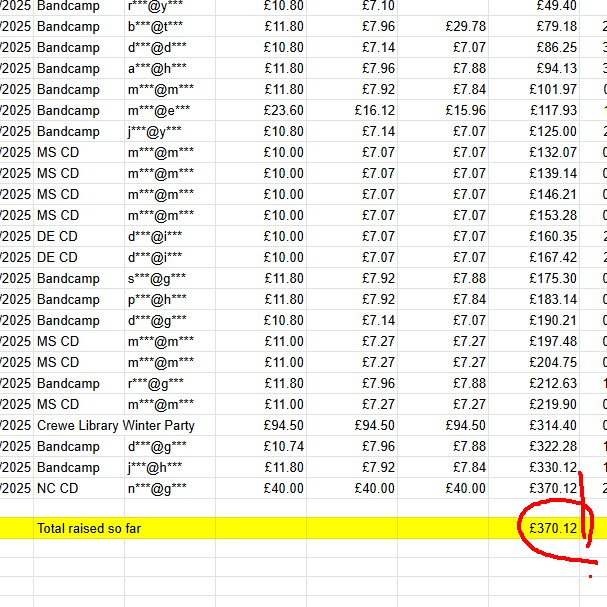Select the yellow 'Total raised so far' cell
Viewport: 607px width, 607px height.
88,528
